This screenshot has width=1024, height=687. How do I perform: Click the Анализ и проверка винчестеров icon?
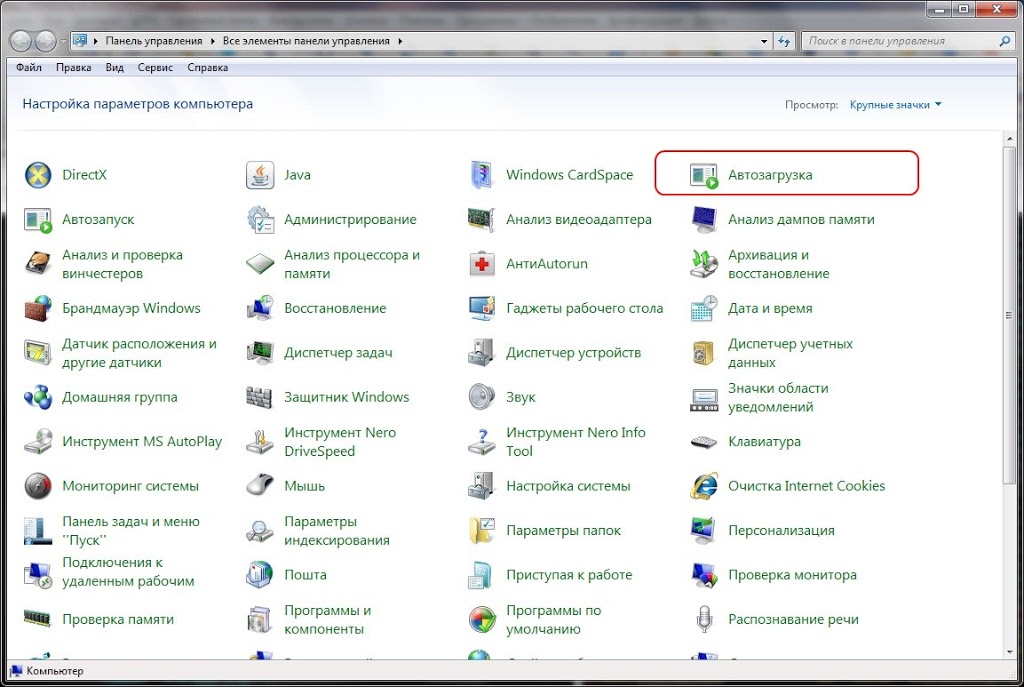tap(38, 264)
